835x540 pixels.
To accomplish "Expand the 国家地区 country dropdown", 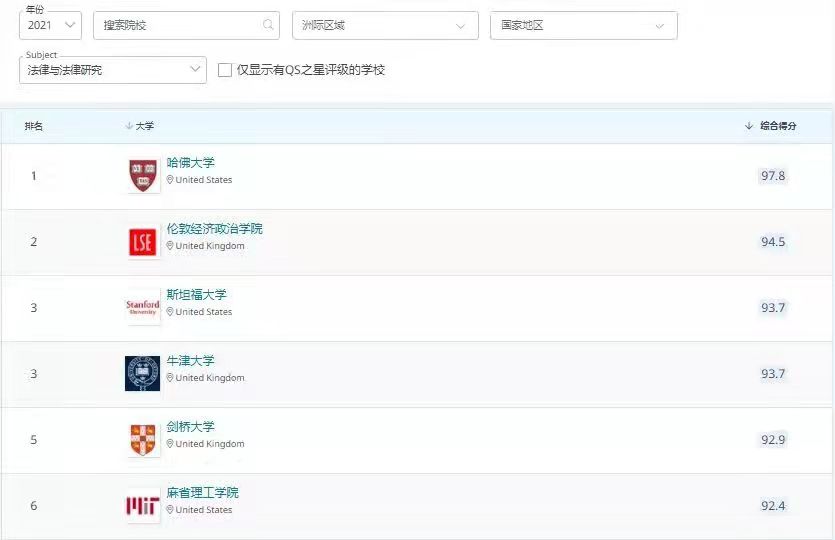I will [x=584, y=25].
